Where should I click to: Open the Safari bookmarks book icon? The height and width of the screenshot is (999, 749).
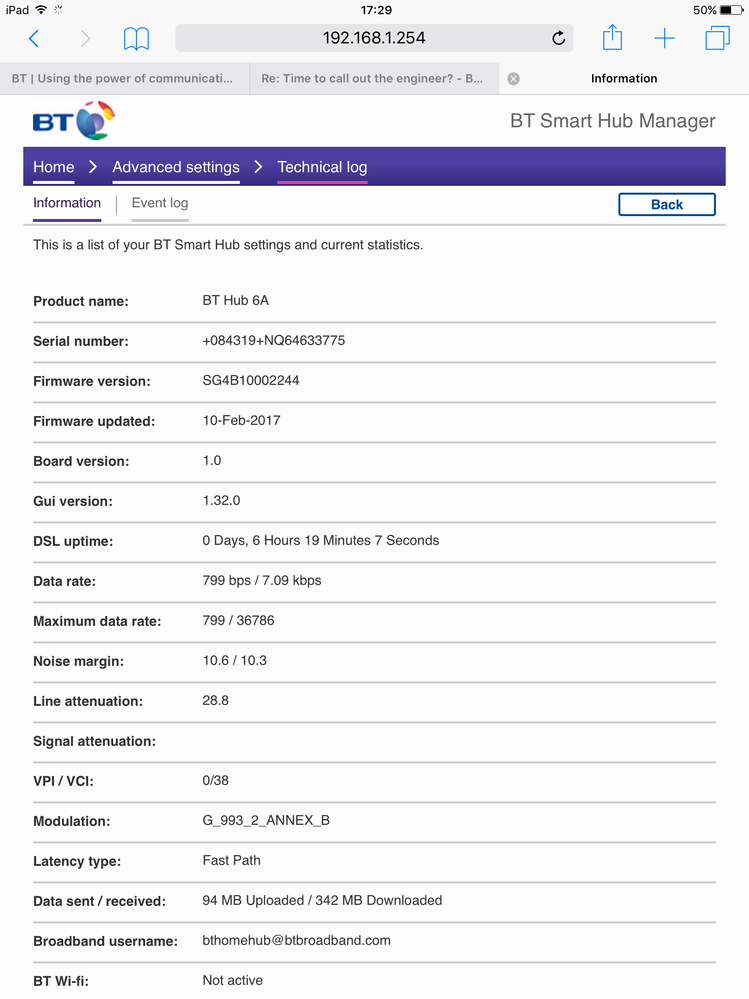[x=136, y=39]
